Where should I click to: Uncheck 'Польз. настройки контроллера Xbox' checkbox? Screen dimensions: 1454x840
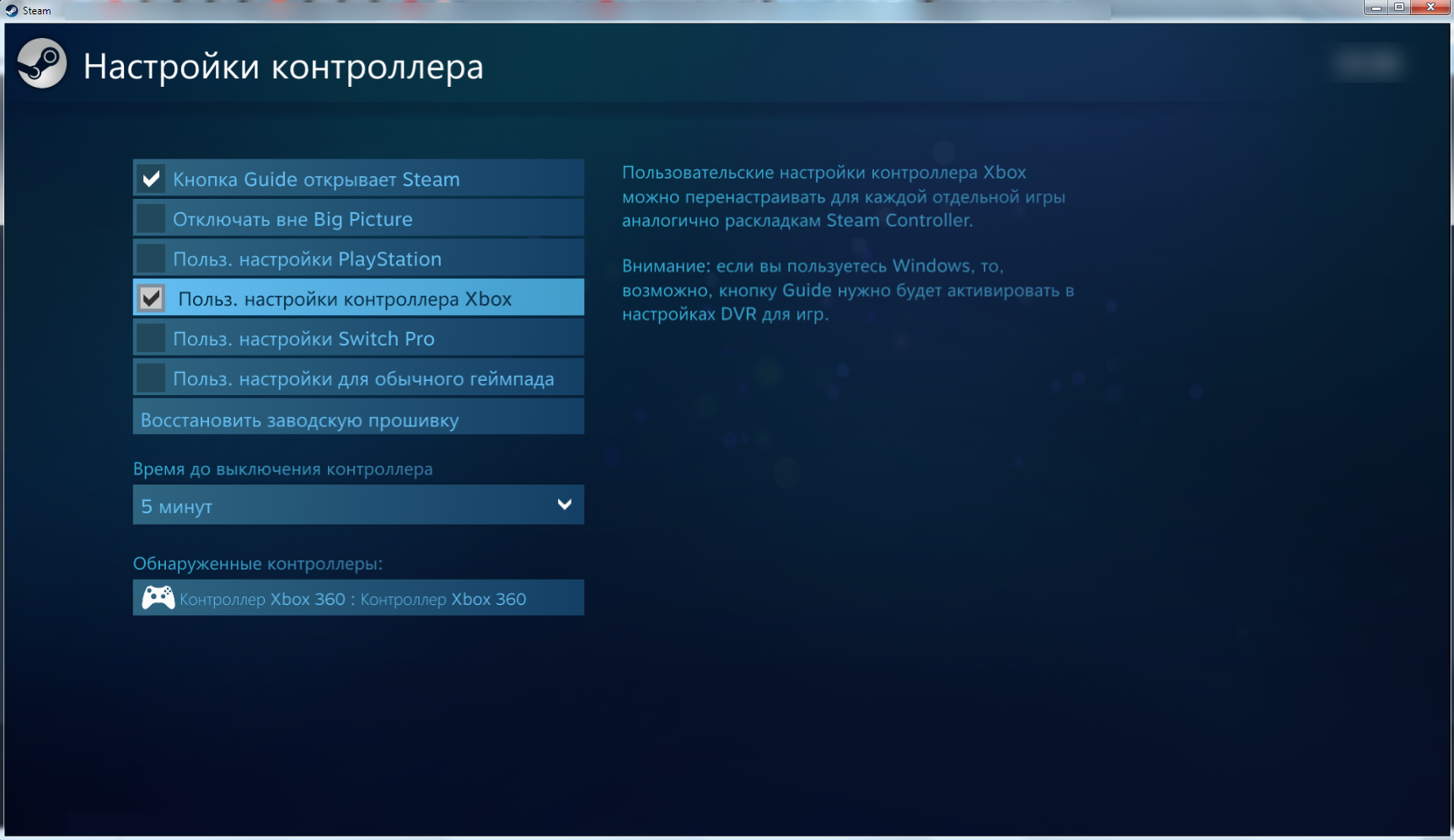152,298
